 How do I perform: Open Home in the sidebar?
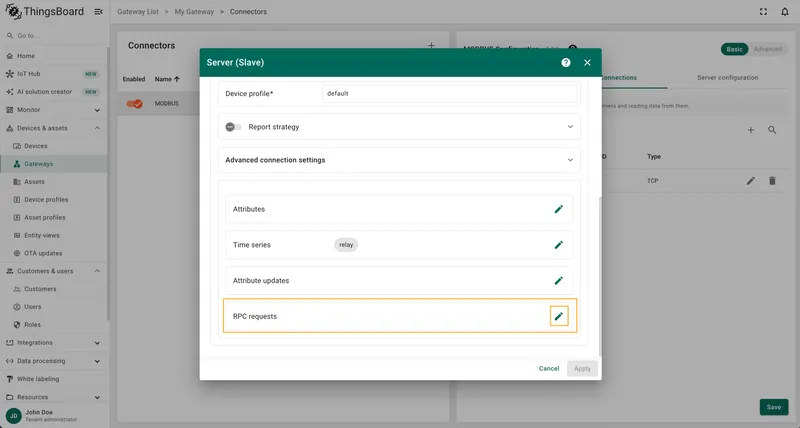54,56
